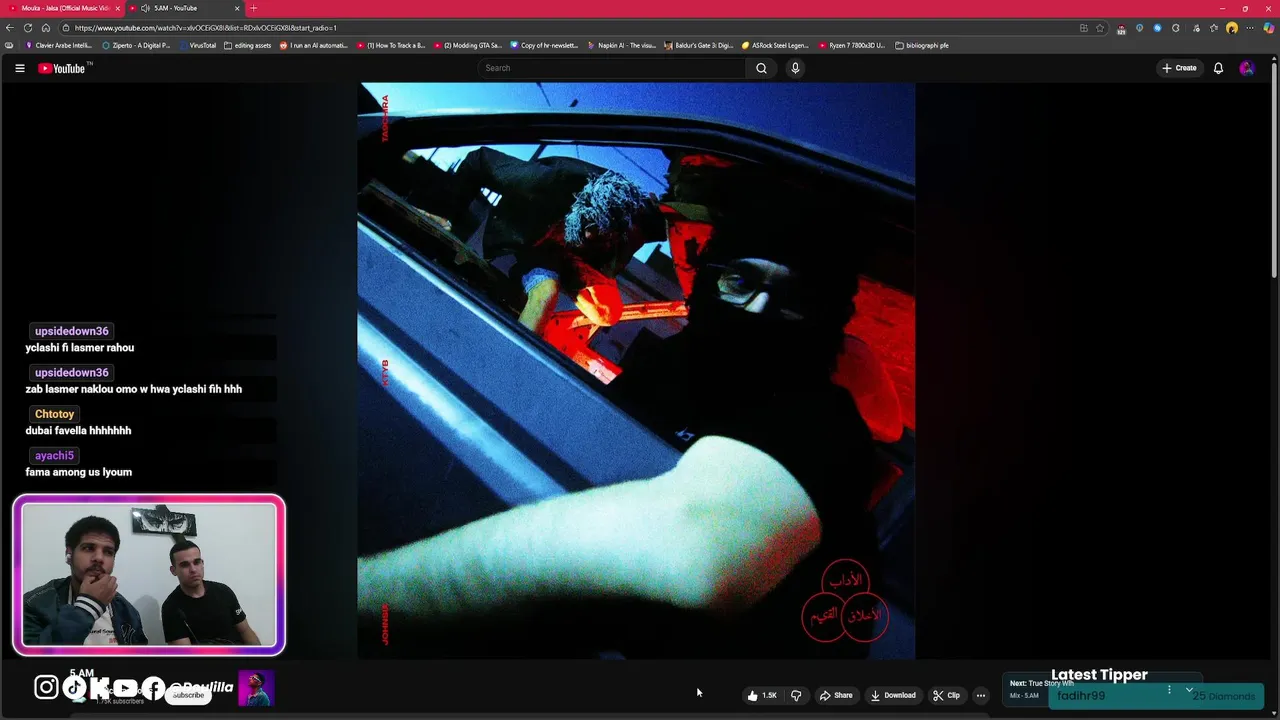This screenshot has width=1280, height=720.
Task: Open the red calendar extension icon
Action: (x=1121, y=28)
